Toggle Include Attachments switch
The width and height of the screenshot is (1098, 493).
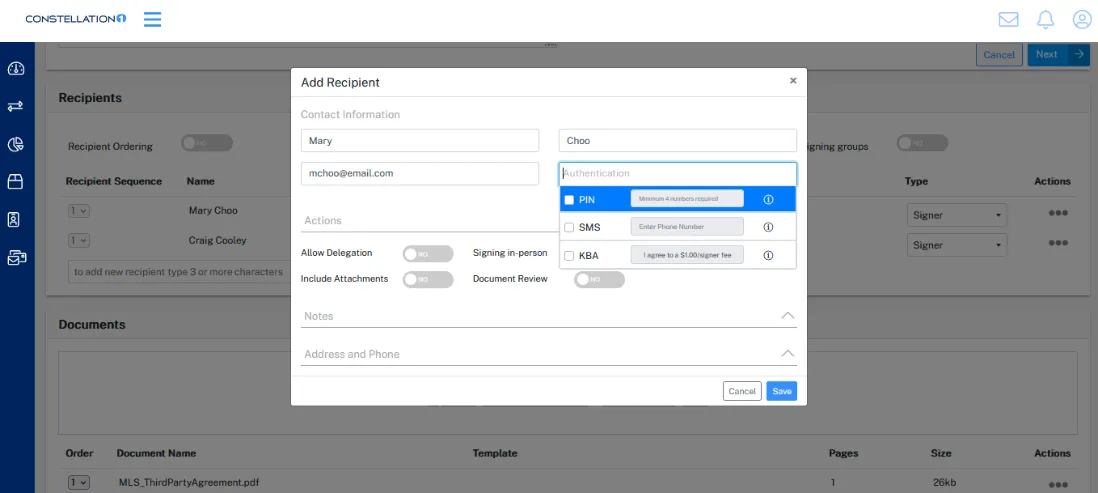tap(428, 279)
